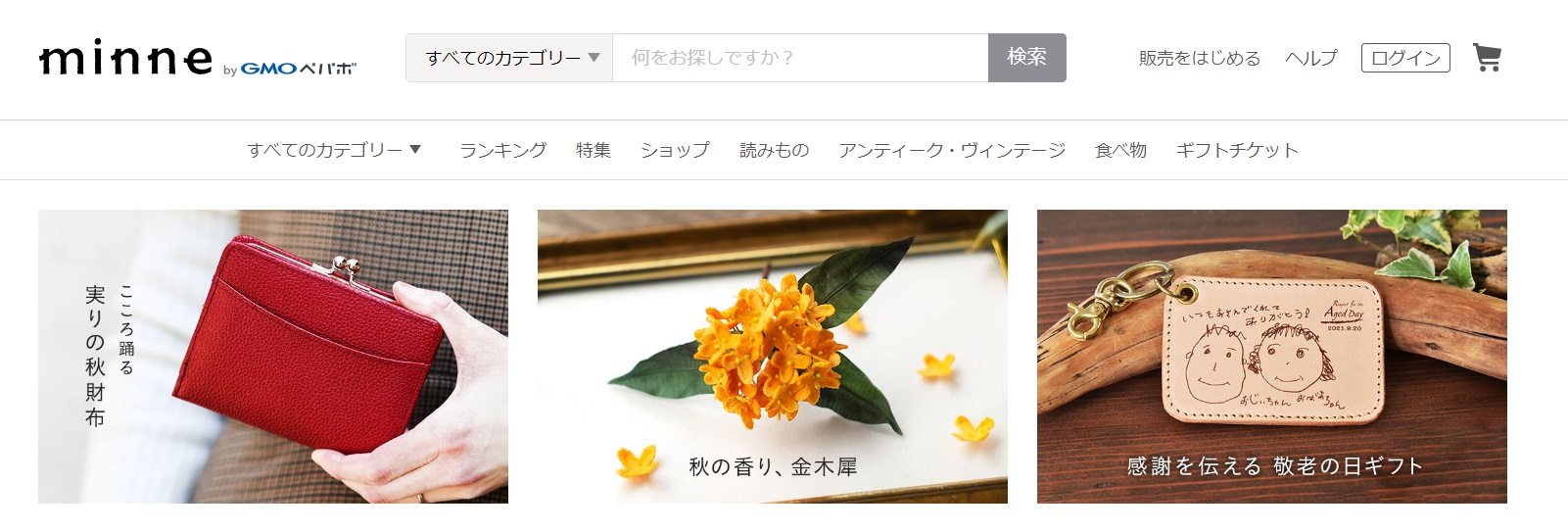
Task: Open red wallet 実りの秋財布 banner
Action: [273, 357]
